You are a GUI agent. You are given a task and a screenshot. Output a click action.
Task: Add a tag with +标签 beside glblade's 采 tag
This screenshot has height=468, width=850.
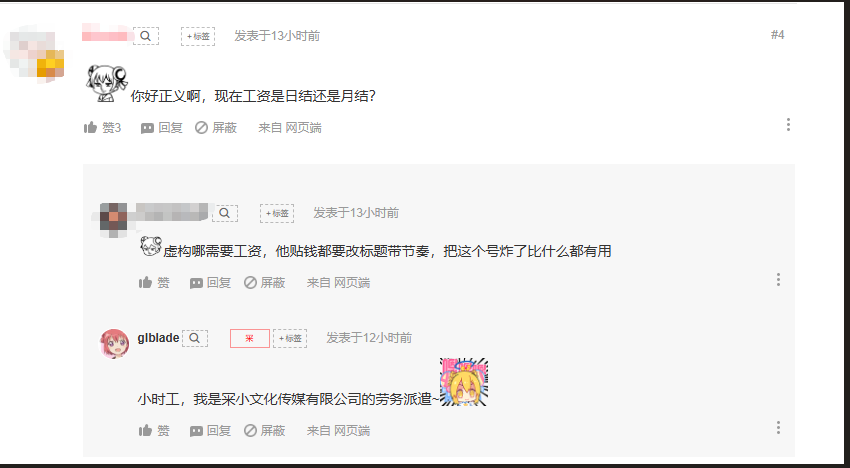point(290,338)
